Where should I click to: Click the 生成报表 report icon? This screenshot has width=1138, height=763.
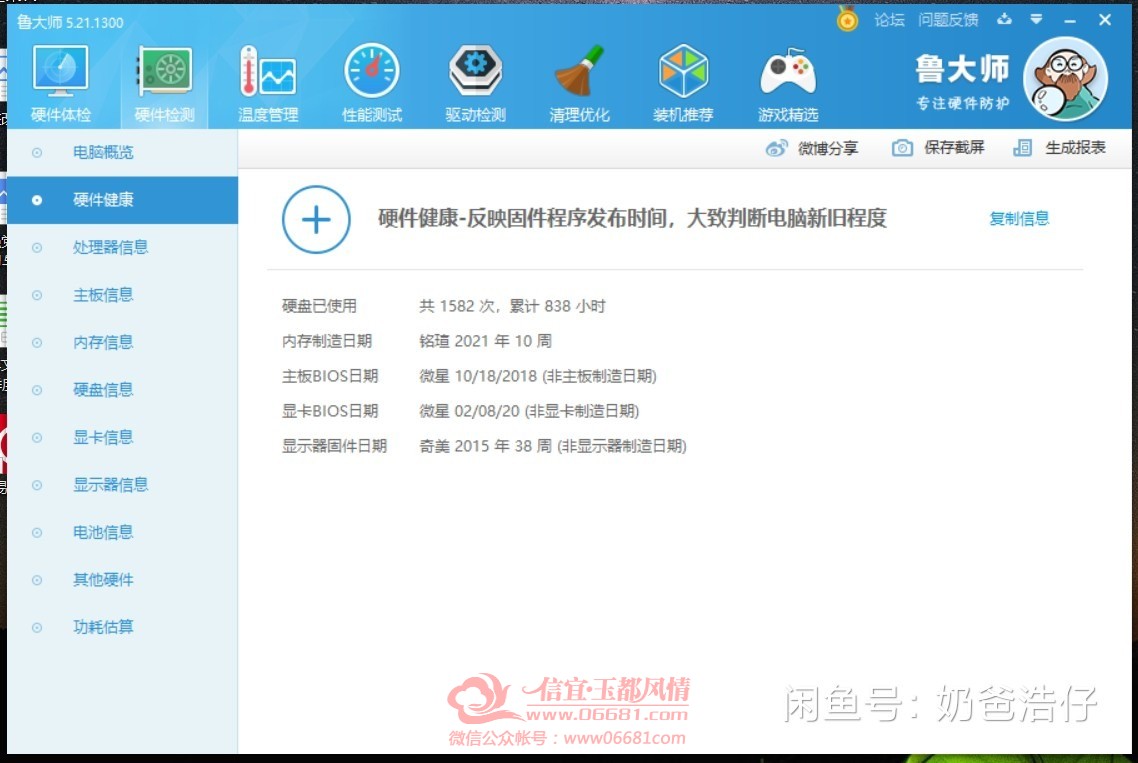pos(1023,148)
